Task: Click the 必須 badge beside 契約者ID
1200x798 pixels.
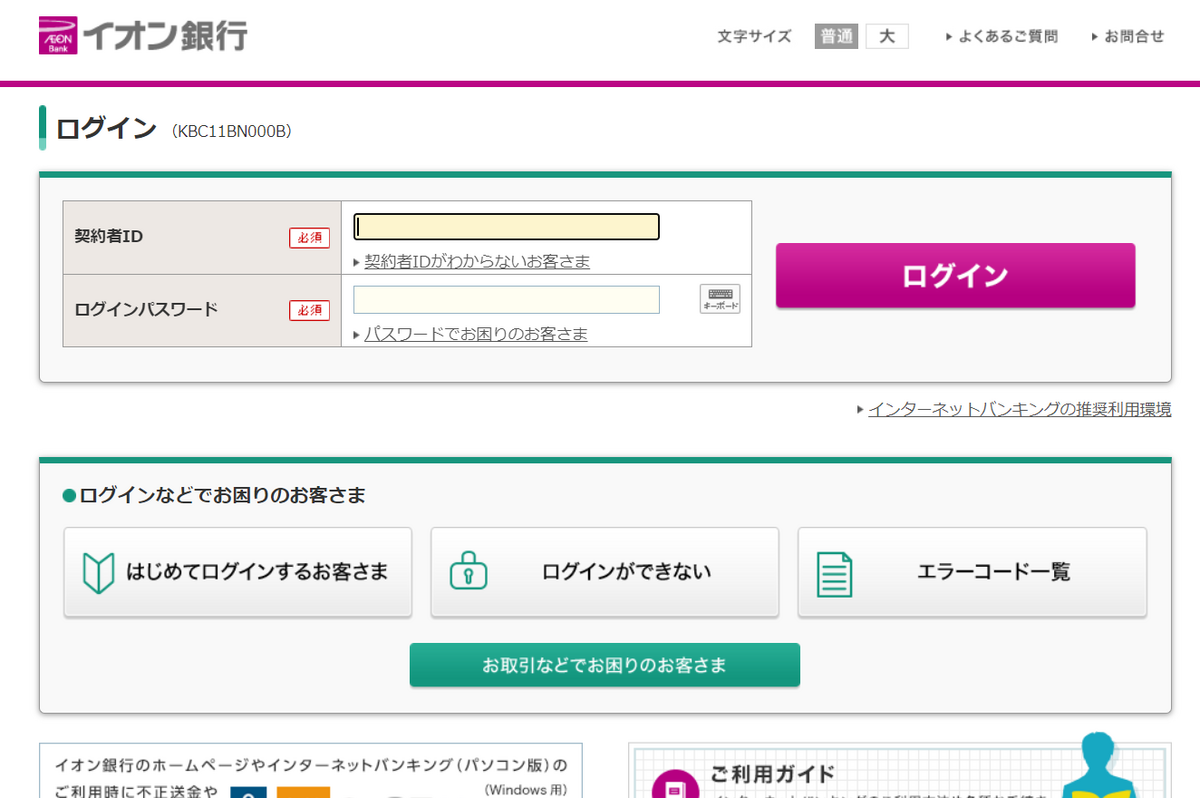Action: tap(309, 238)
